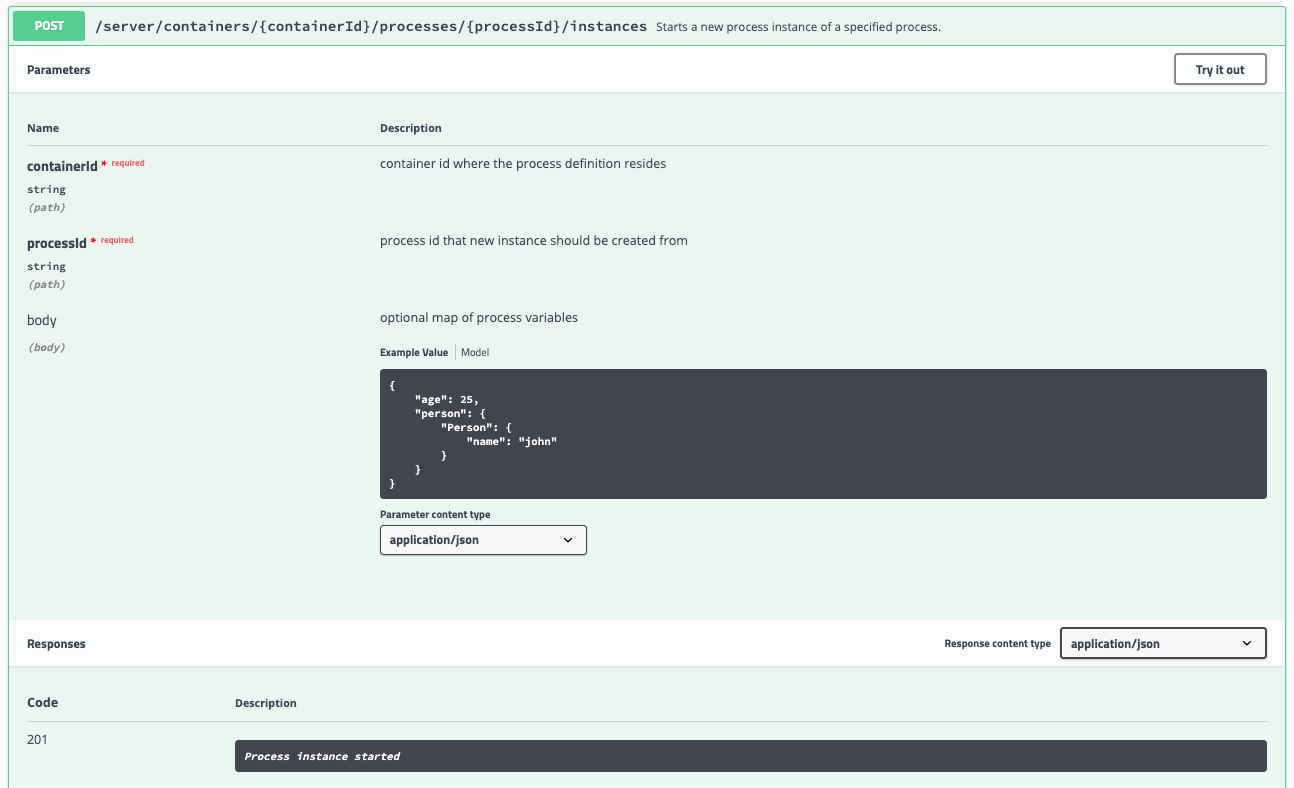Switch to the Model tab
The height and width of the screenshot is (788, 1294).
(475, 352)
